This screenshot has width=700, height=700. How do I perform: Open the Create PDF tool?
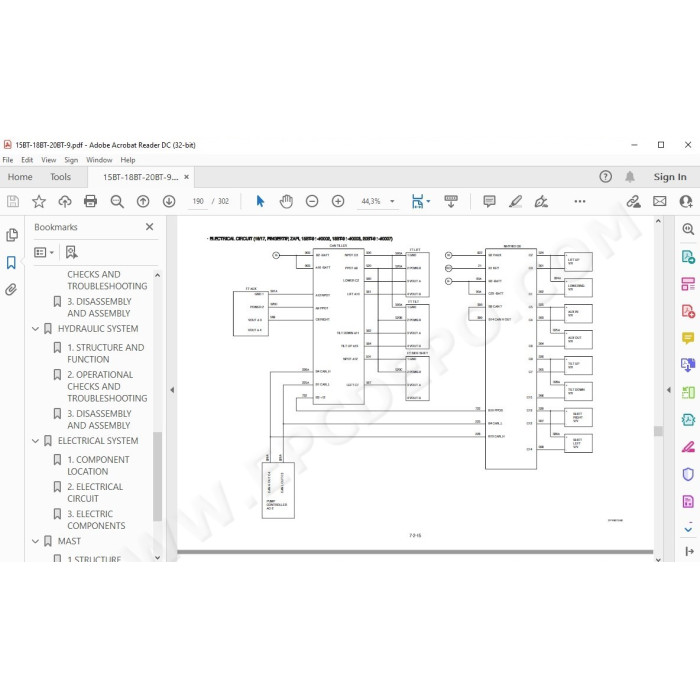pos(688,311)
